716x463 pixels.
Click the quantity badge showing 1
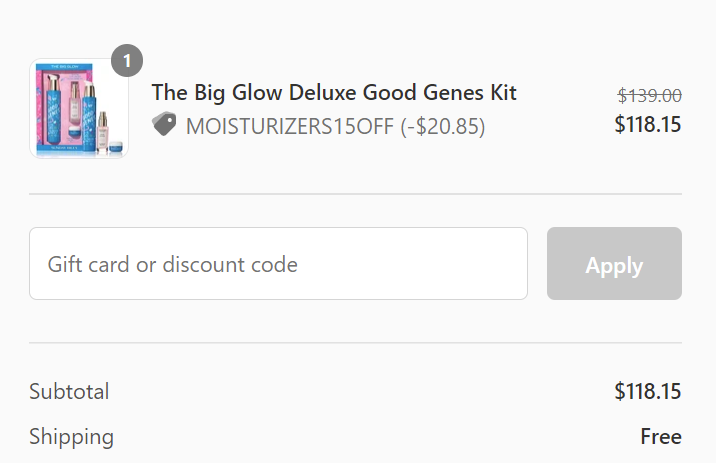pyautogui.click(x=127, y=61)
